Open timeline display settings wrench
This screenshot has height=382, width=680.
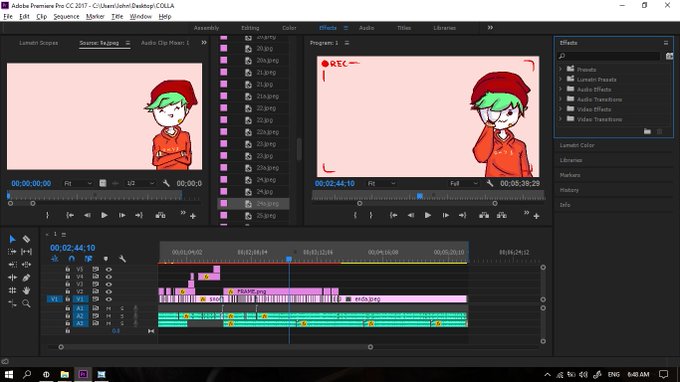(122, 259)
